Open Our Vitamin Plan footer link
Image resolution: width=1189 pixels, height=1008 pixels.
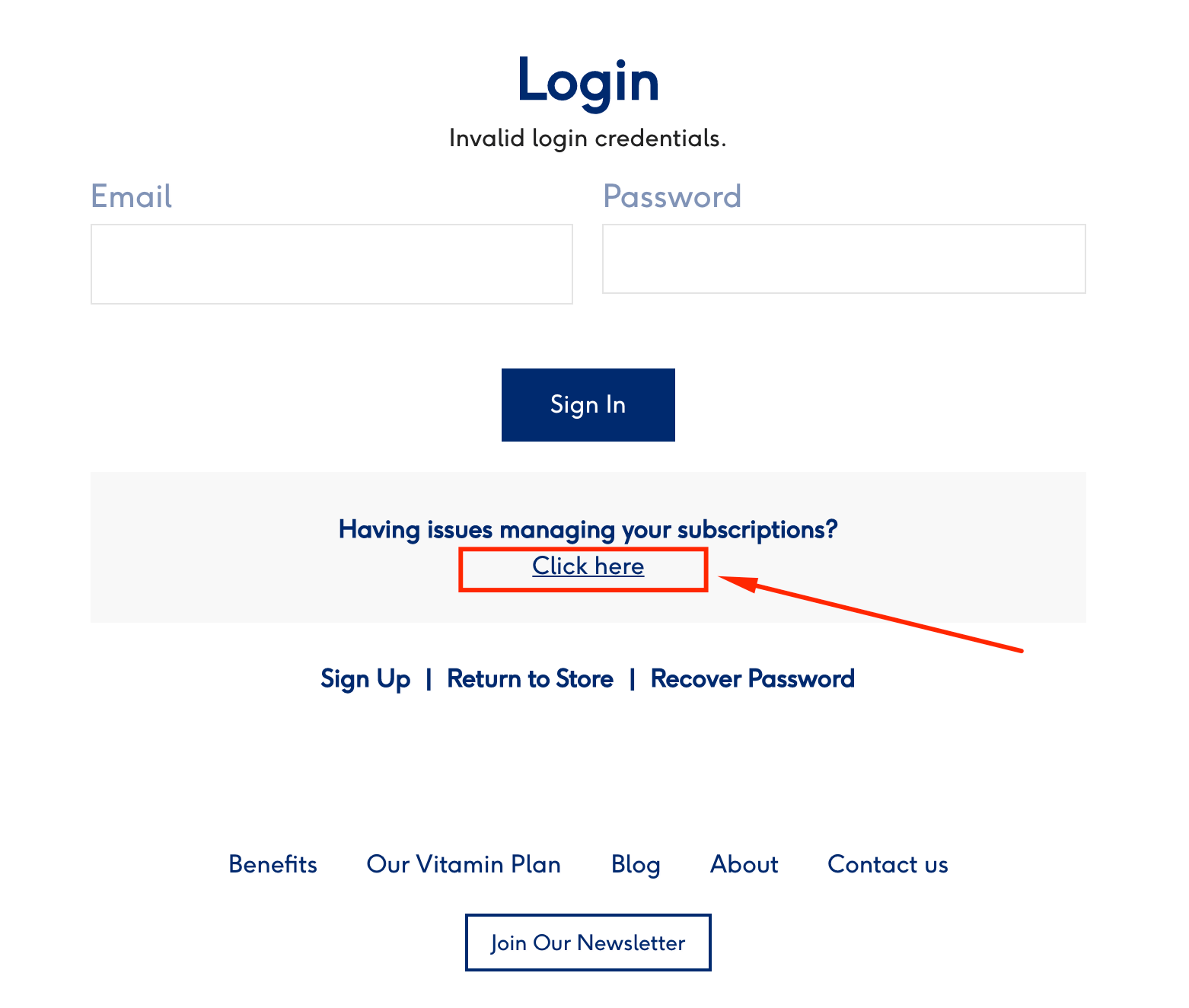(x=464, y=864)
